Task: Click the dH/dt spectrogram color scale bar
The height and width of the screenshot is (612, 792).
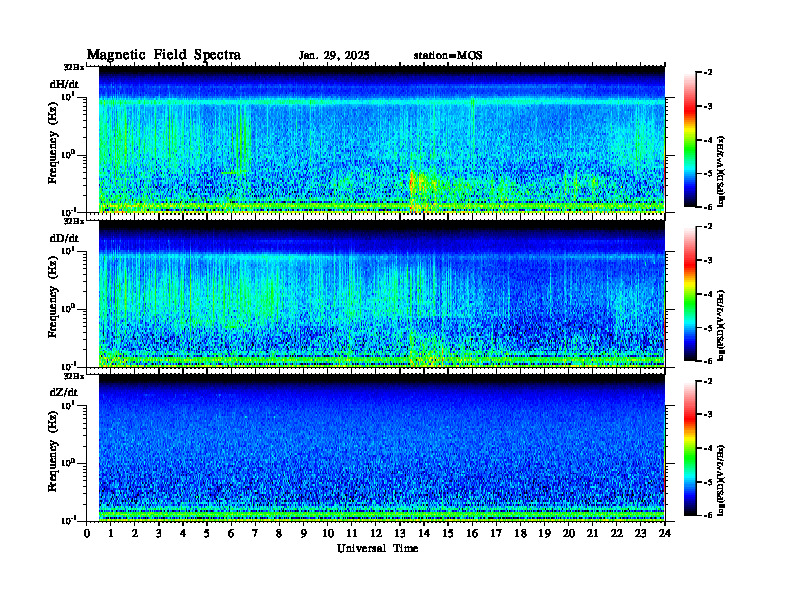Action: [690, 140]
